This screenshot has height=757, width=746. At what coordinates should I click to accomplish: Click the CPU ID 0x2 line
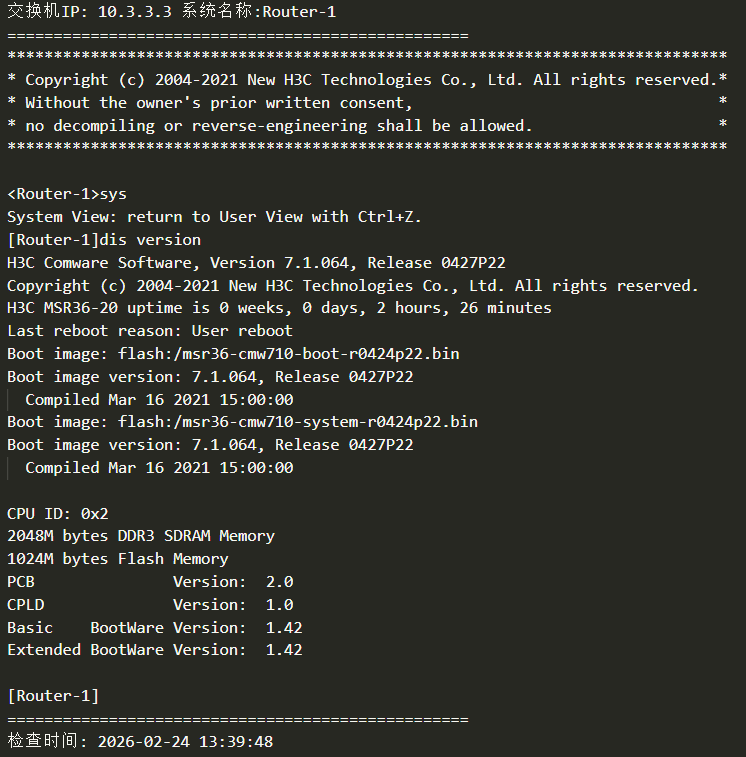click(58, 513)
